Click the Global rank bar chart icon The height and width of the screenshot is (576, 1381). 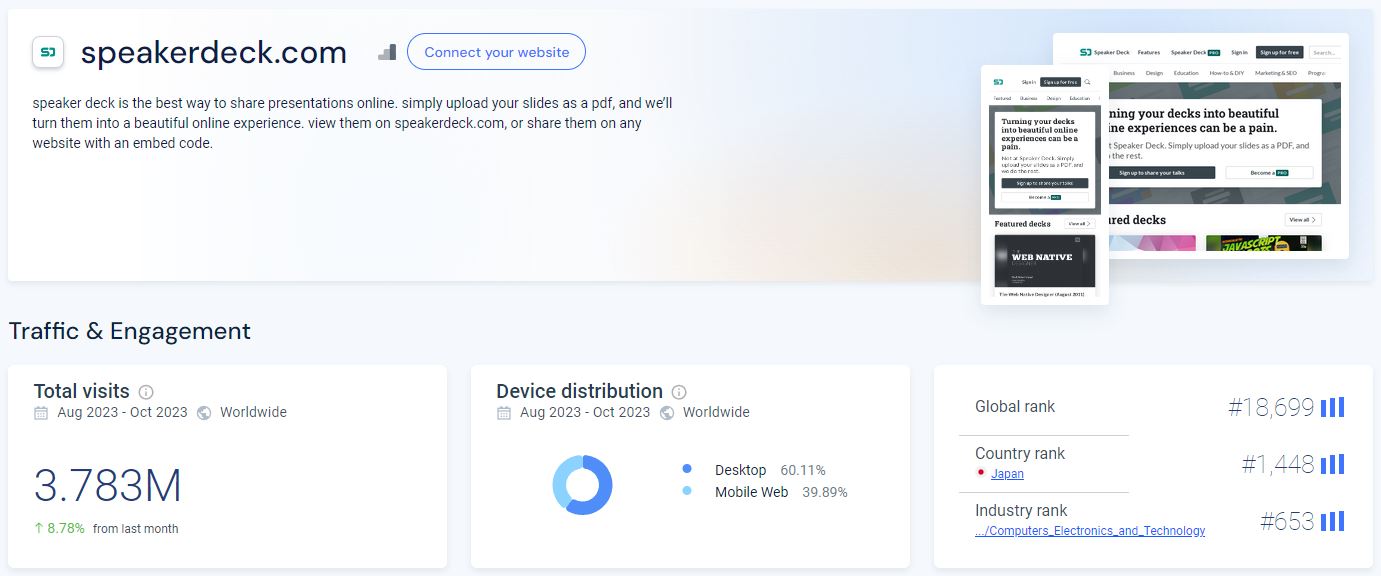click(1332, 407)
